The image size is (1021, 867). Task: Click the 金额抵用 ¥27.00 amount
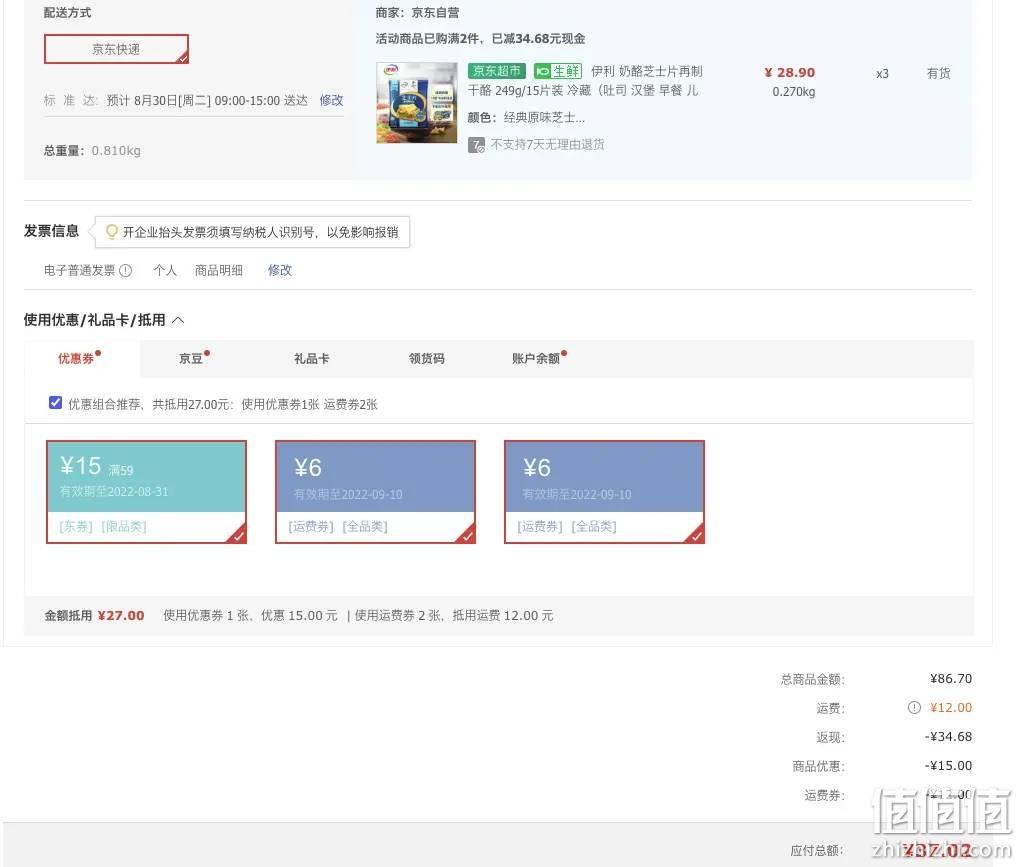pyautogui.click(x=121, y=616)
